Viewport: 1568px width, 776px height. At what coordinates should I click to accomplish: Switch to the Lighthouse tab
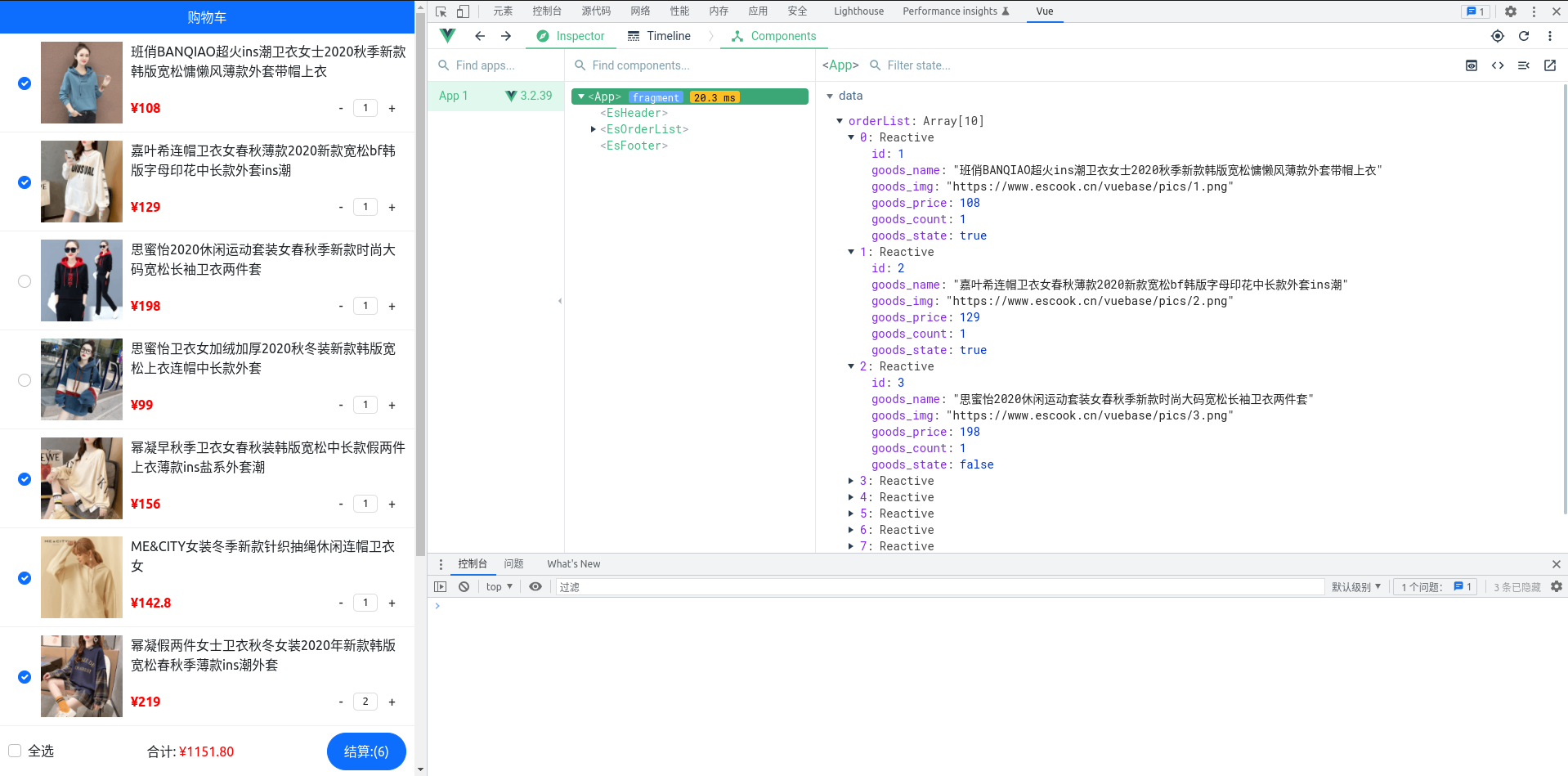click(858, 11)
